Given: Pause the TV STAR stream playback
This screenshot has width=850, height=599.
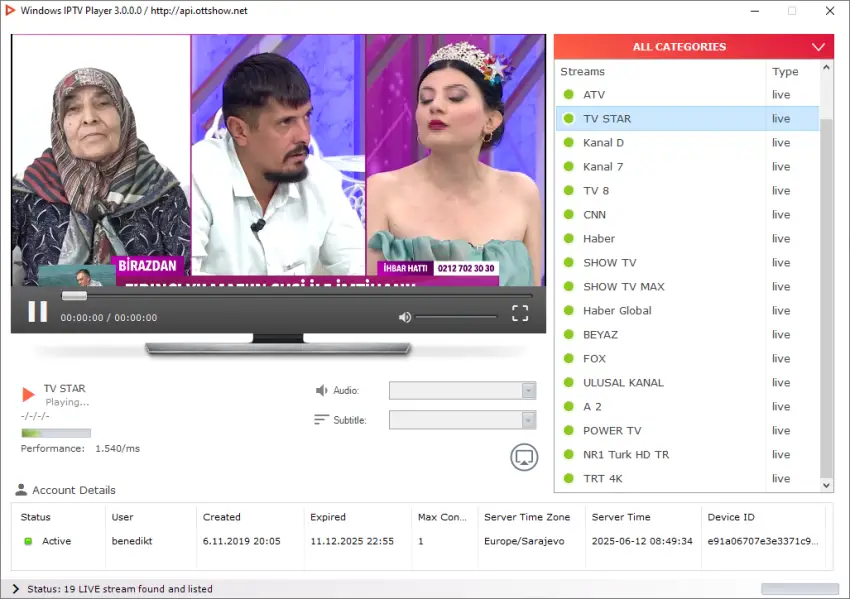Looking at the screenshot, I should point(37,312).
